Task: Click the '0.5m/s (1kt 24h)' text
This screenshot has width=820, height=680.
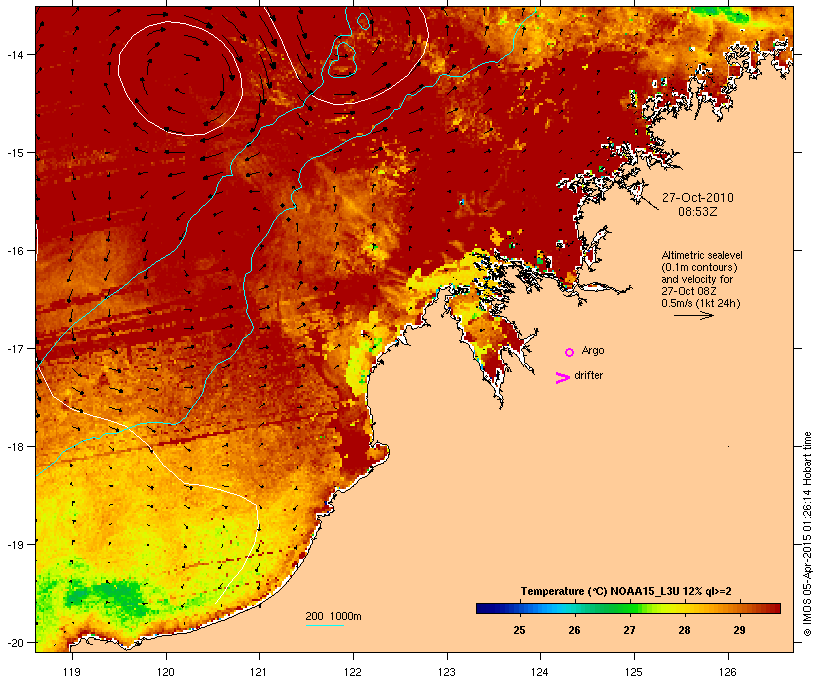Action: click(701, 303)
